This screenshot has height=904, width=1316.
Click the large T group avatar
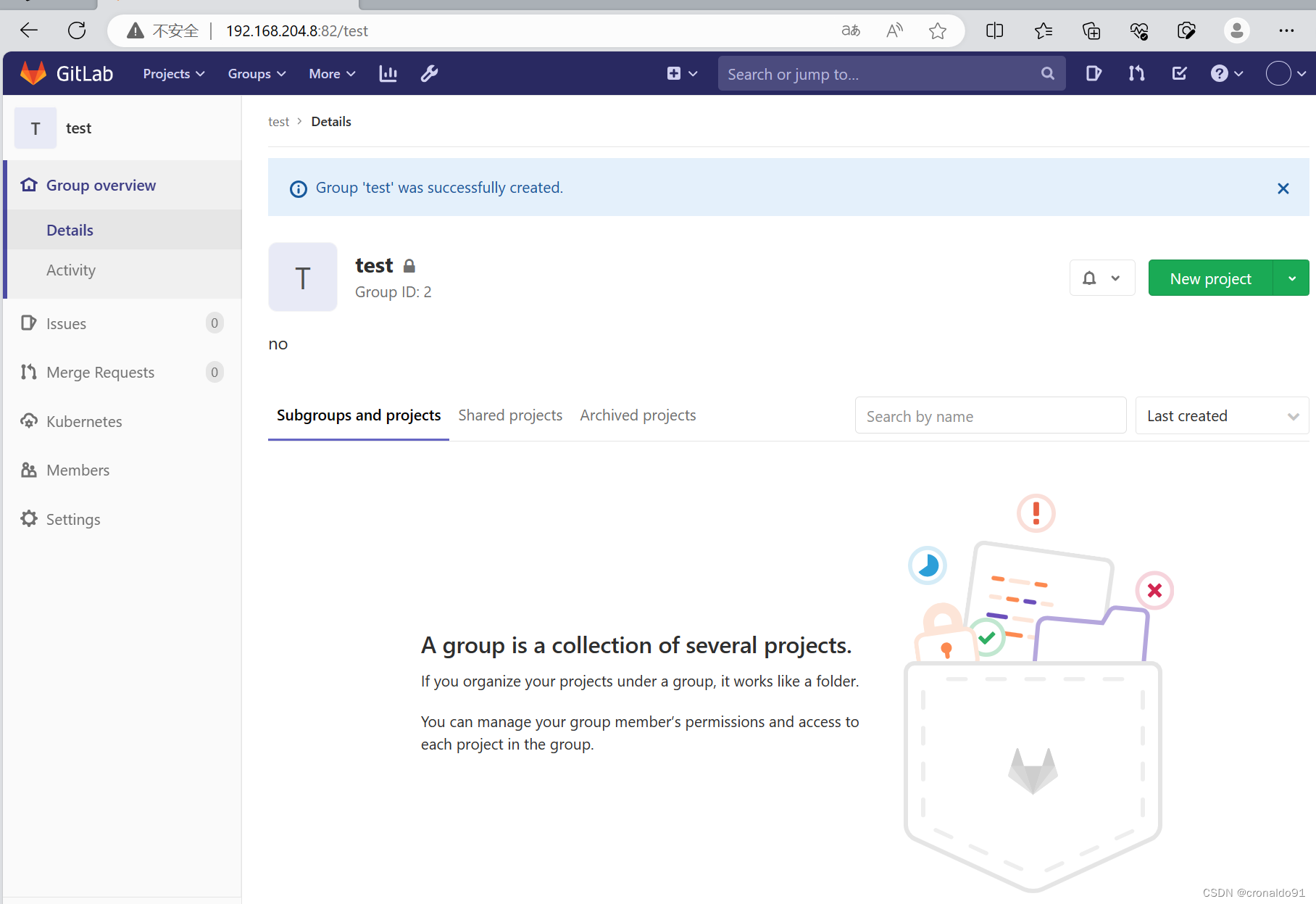(x=303, y=278)
